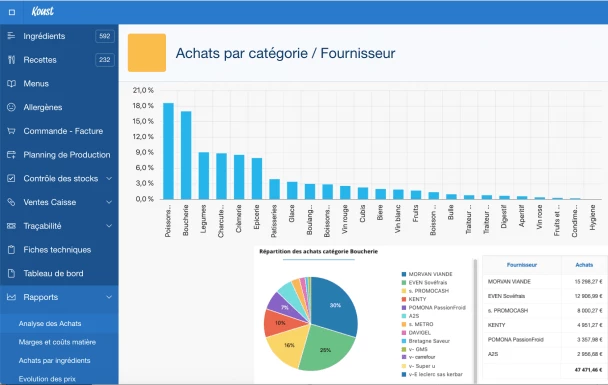Toggle EVEN Sovéfrais series in the pie legend
Image resolution: width=608 pixels, height=385 pixels.
pyautogui.click(x=424, y=283)
